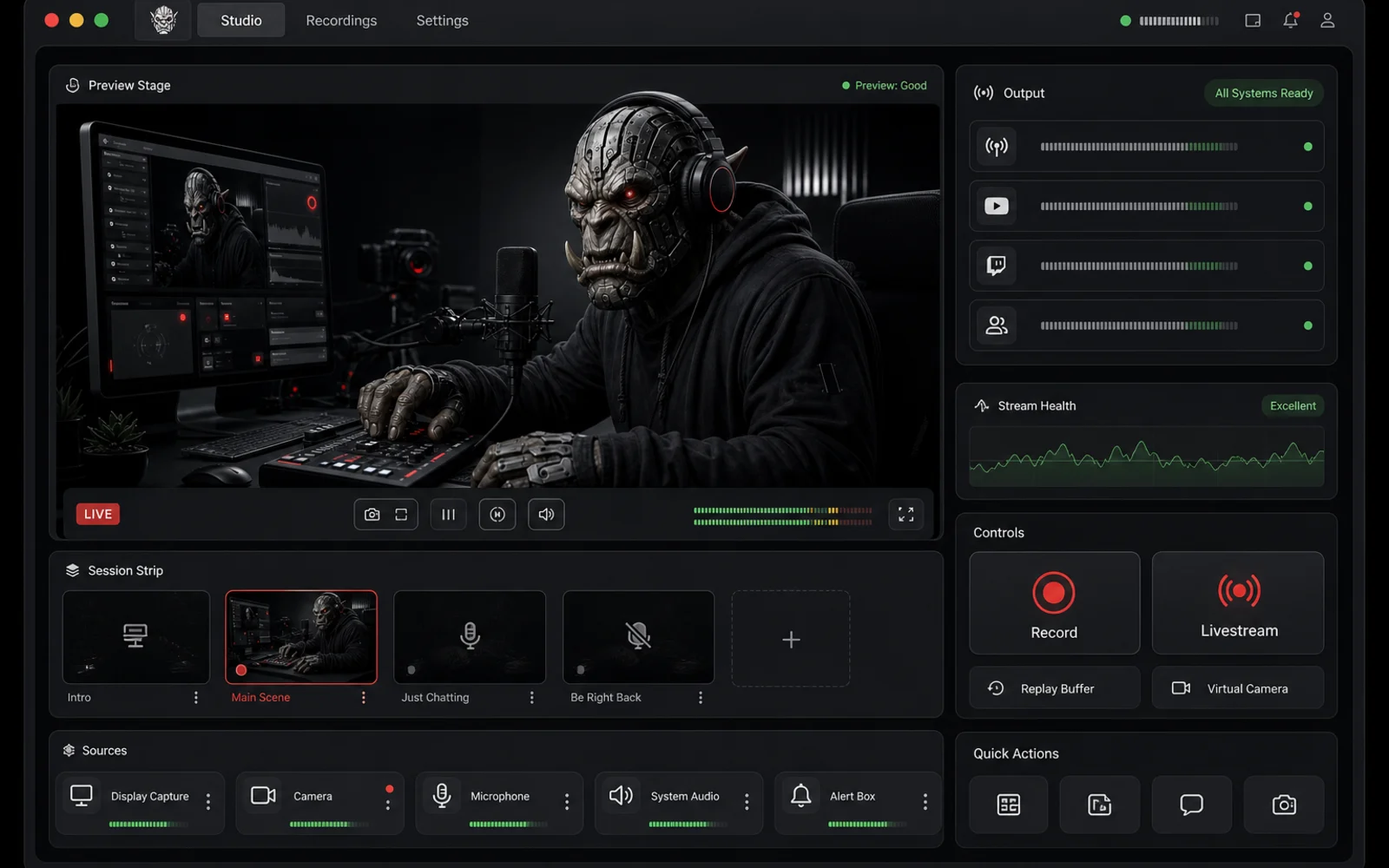Click the Output broadcast header icon
The width and height of the screenshot is (1389, 868).
pos(984,93)
